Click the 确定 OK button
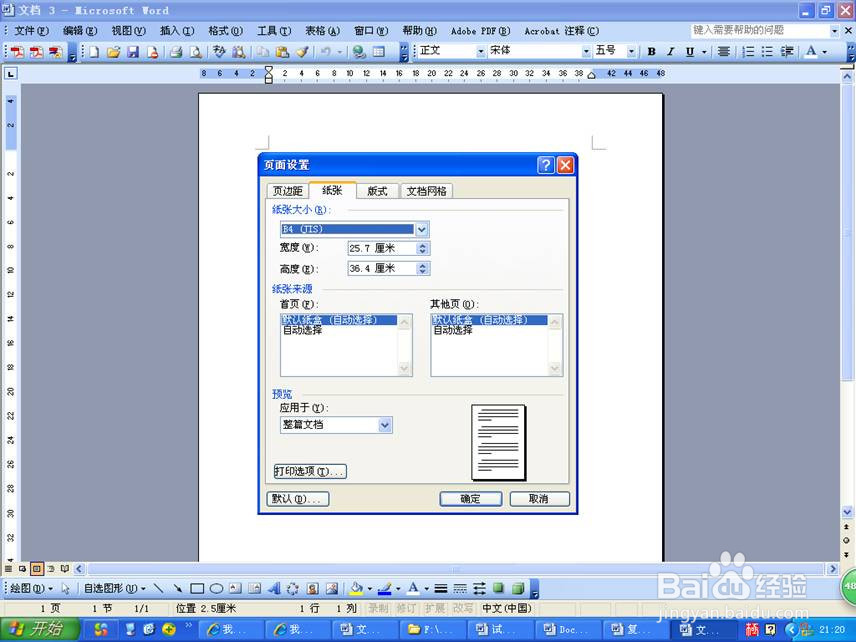 tap(471, 498)
